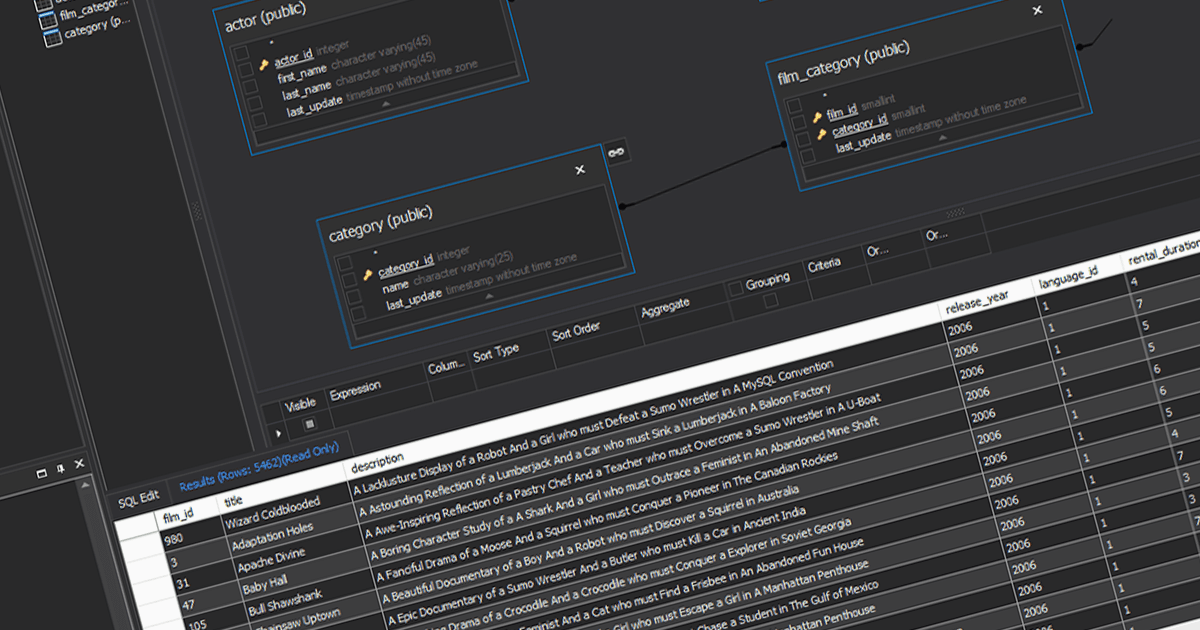1200x630 pixels.
Task: Click the key icon beside category_id in film_category table
Action: (x=822, y=134)
